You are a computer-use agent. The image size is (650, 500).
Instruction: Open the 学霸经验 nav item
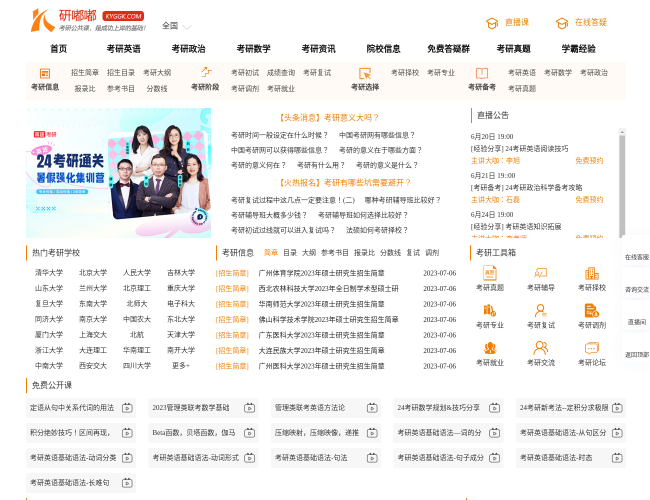(579, 49)
